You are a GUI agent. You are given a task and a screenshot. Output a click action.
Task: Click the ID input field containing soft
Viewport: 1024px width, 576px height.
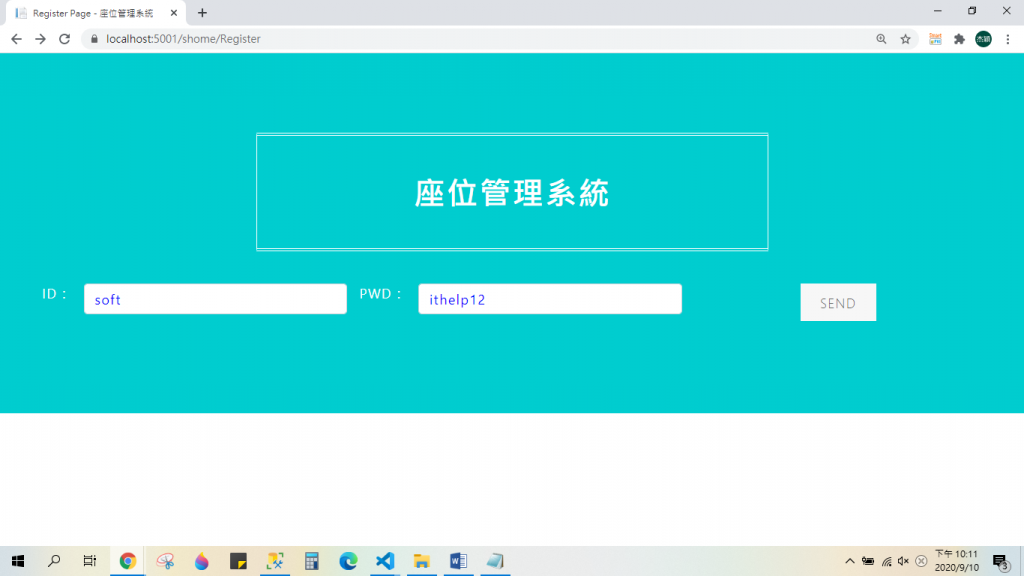click(215, 299)
